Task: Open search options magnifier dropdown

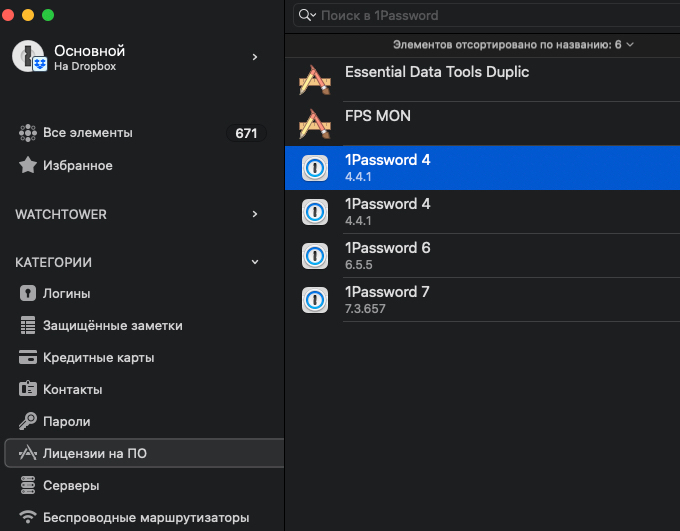Action: 307,15
